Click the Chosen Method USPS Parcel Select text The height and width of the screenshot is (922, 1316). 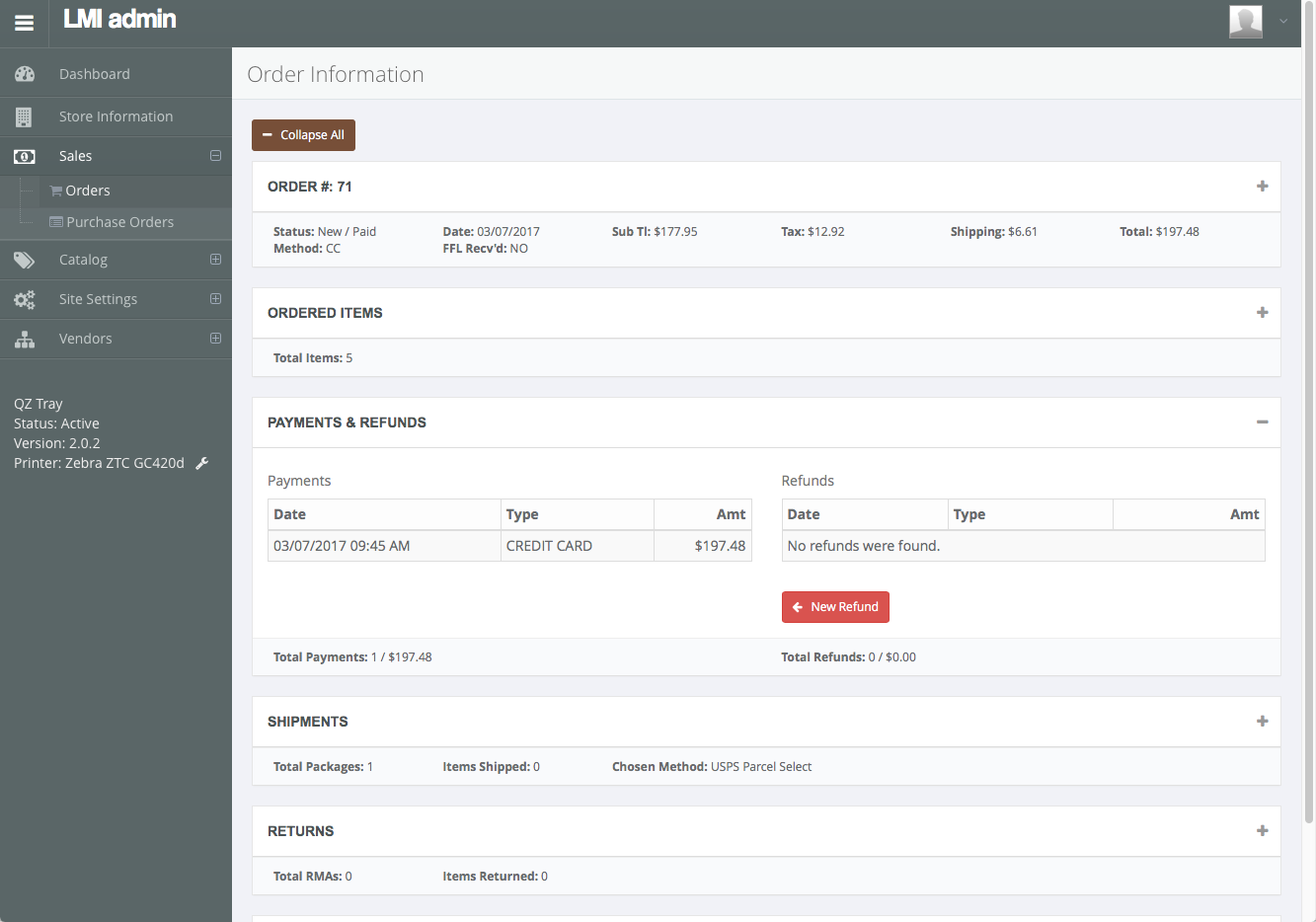(x=712, y=767)
